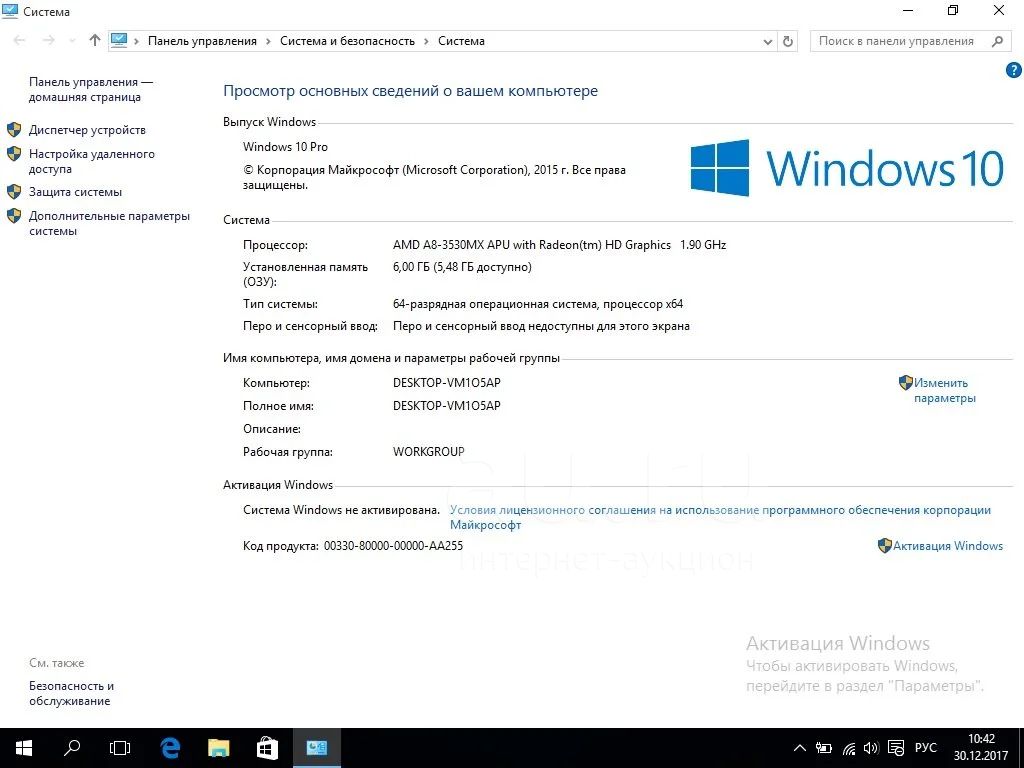Screen dimensions: 1024x768
Task: Open the Windows Start menu
Action: 24,748
